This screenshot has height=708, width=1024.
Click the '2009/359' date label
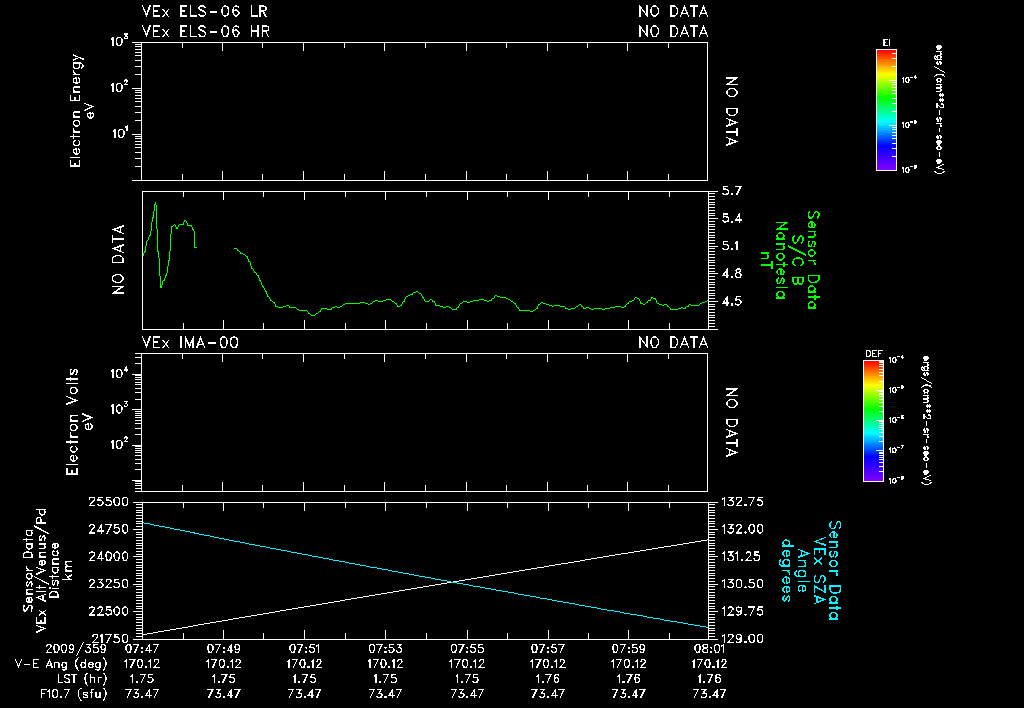76,649
